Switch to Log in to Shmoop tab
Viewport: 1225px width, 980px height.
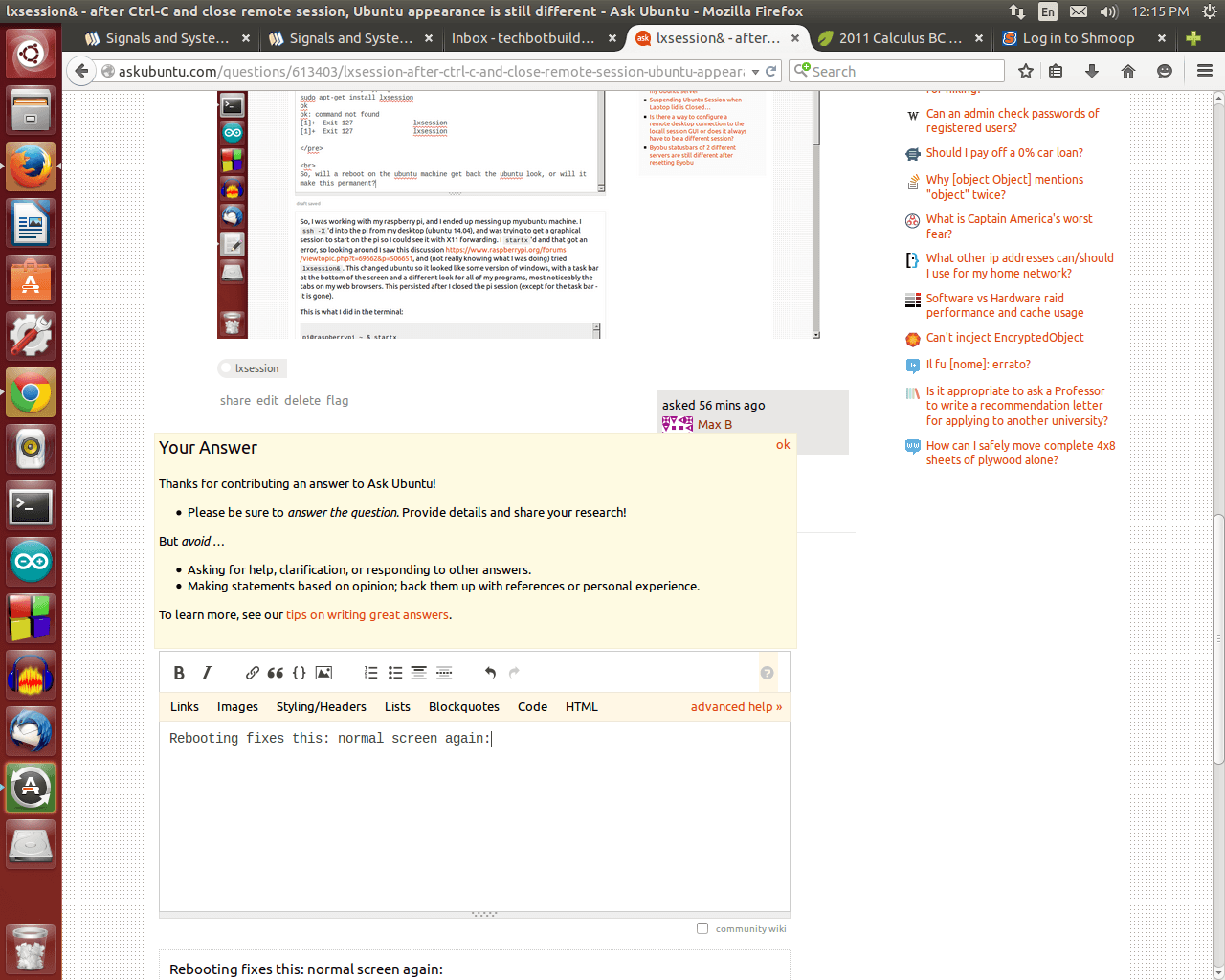click(x=1079, y=38)
